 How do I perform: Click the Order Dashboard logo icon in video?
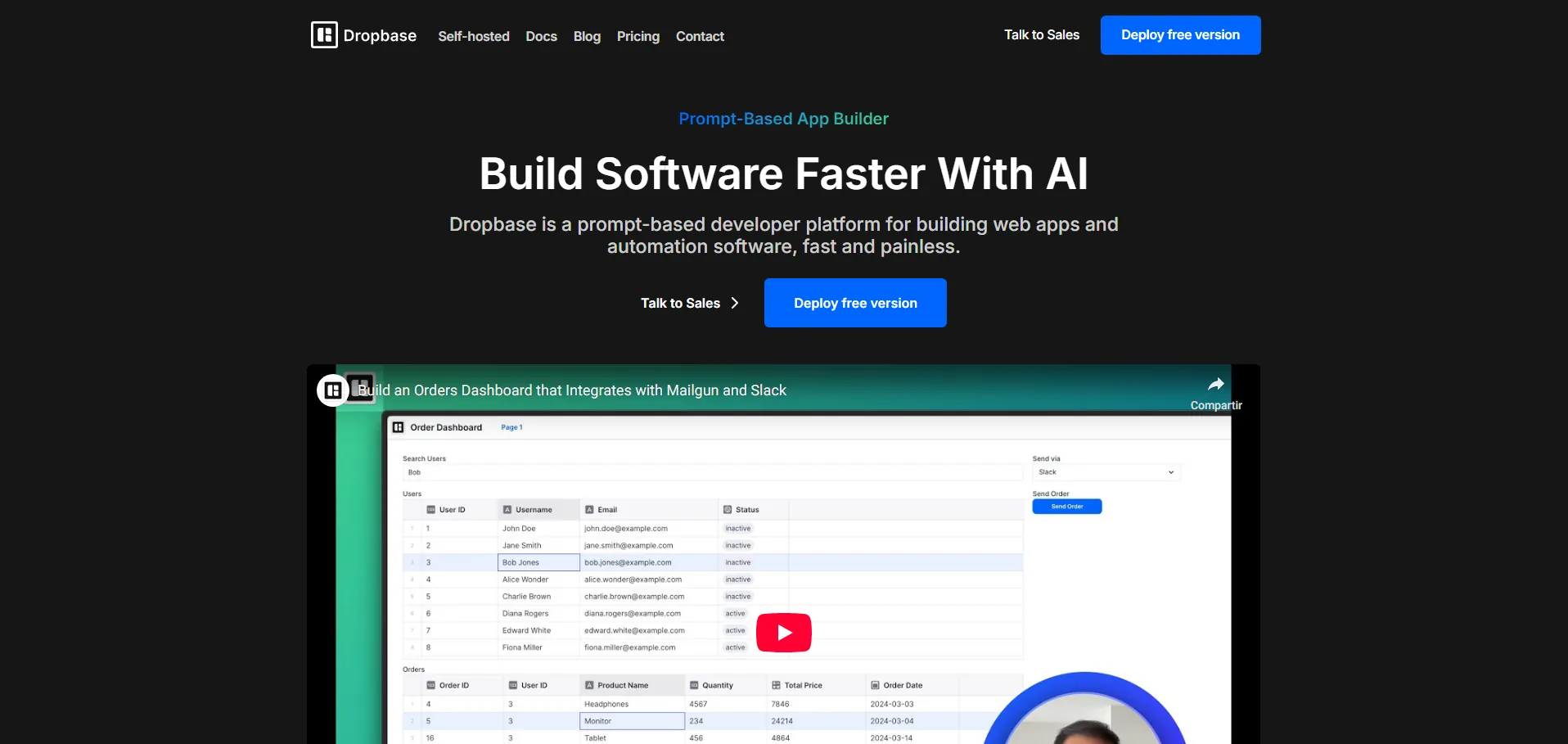coord(399,427)
